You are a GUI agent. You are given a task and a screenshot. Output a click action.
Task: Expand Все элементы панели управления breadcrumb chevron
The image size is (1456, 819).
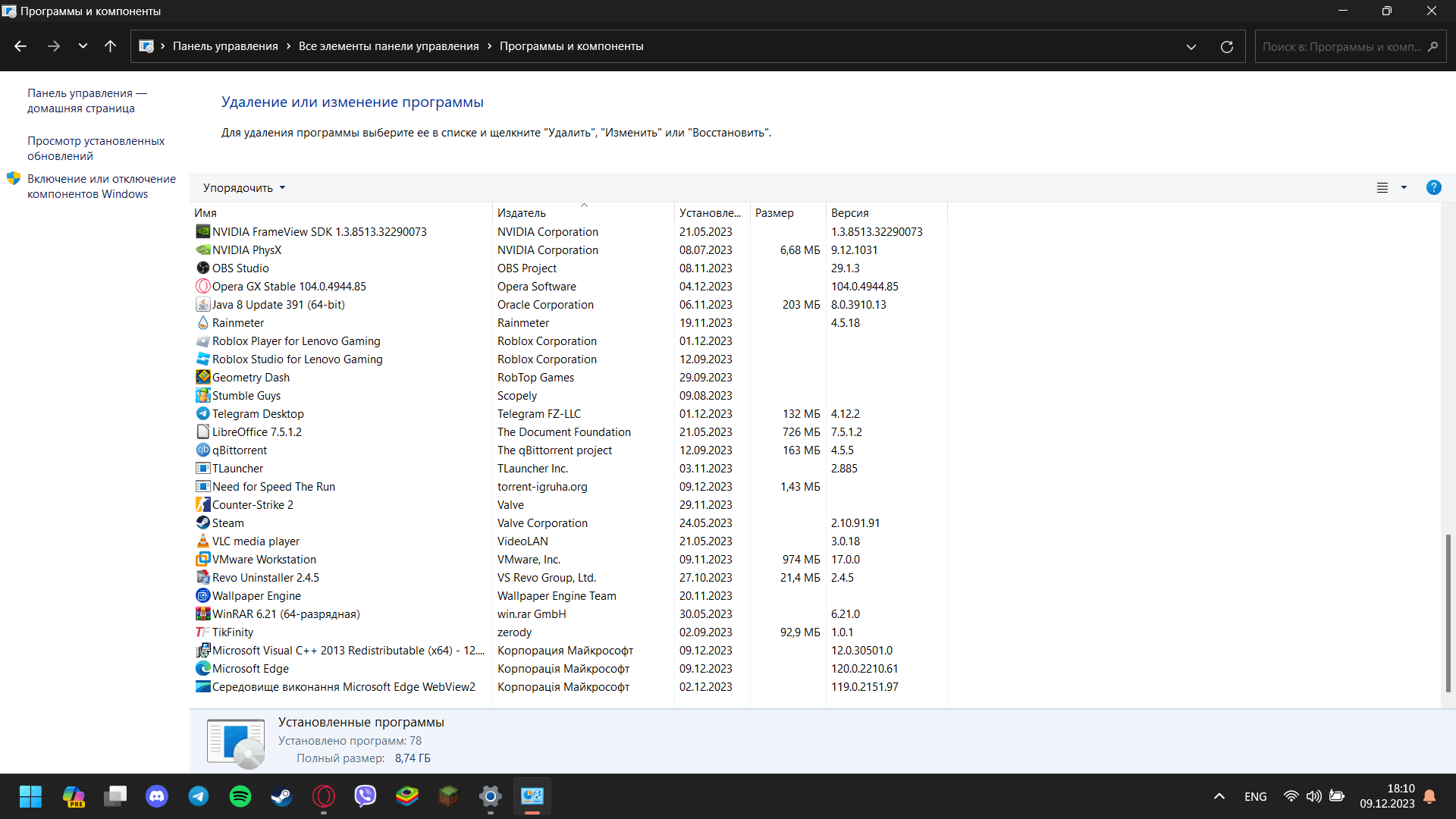click(x=489, y=46)
